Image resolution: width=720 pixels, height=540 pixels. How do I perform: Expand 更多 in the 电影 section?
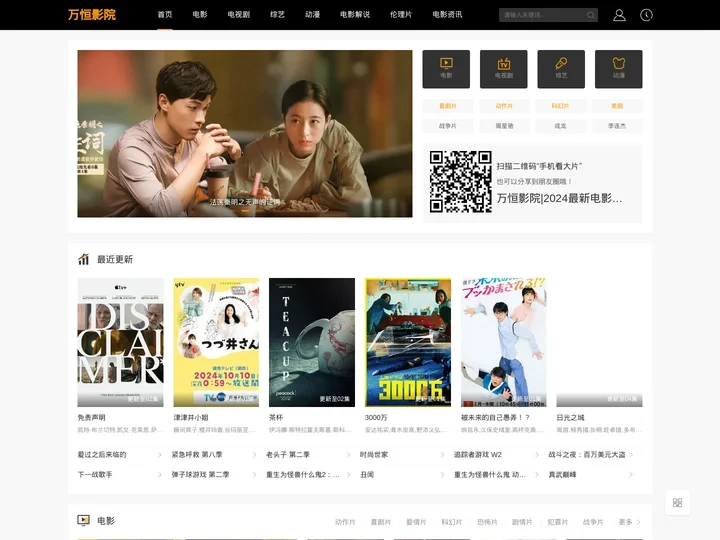pyautogui.click(x=629, y=522)
